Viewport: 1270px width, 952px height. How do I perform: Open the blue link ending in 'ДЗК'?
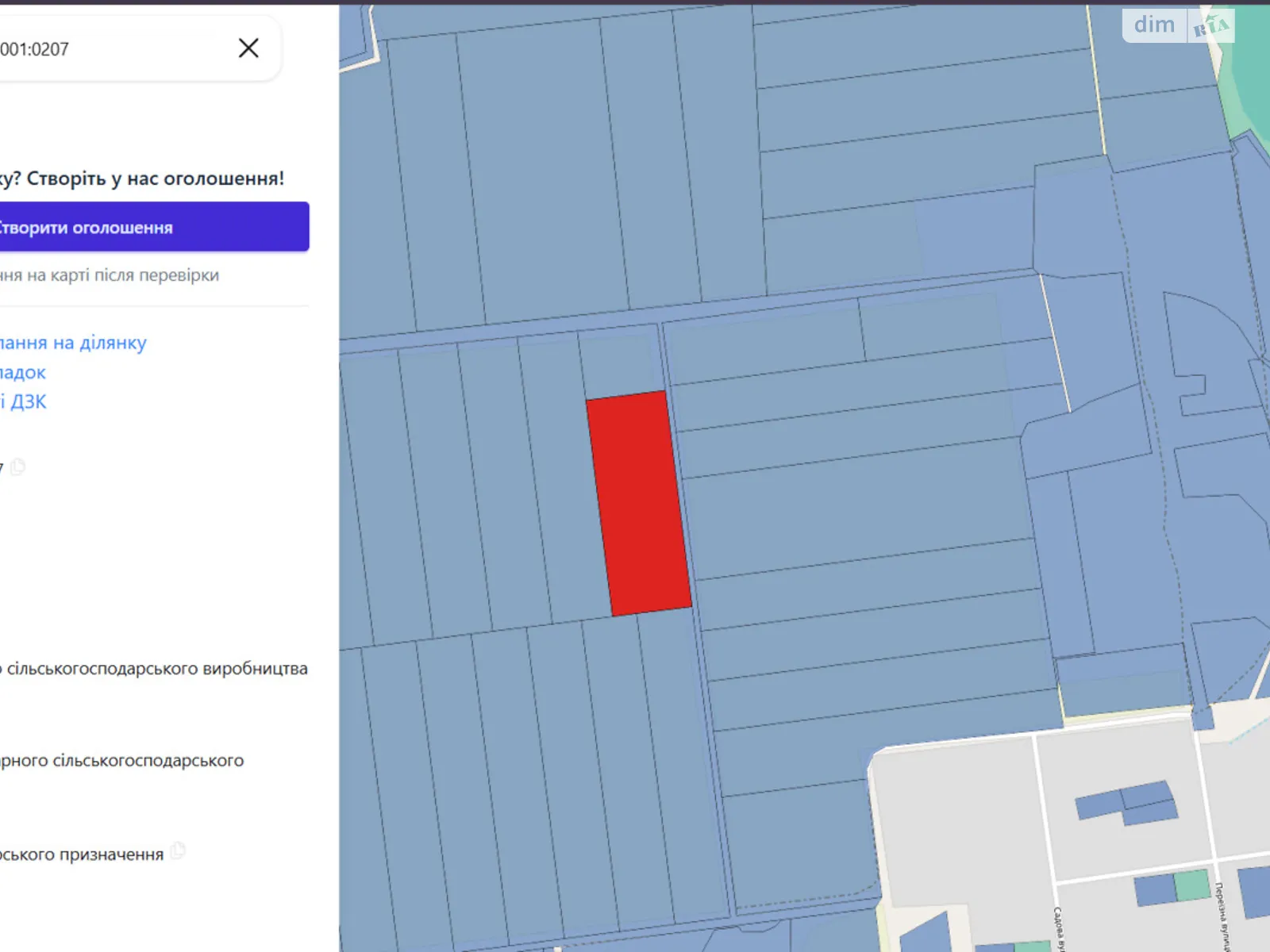tap(24, 401)
